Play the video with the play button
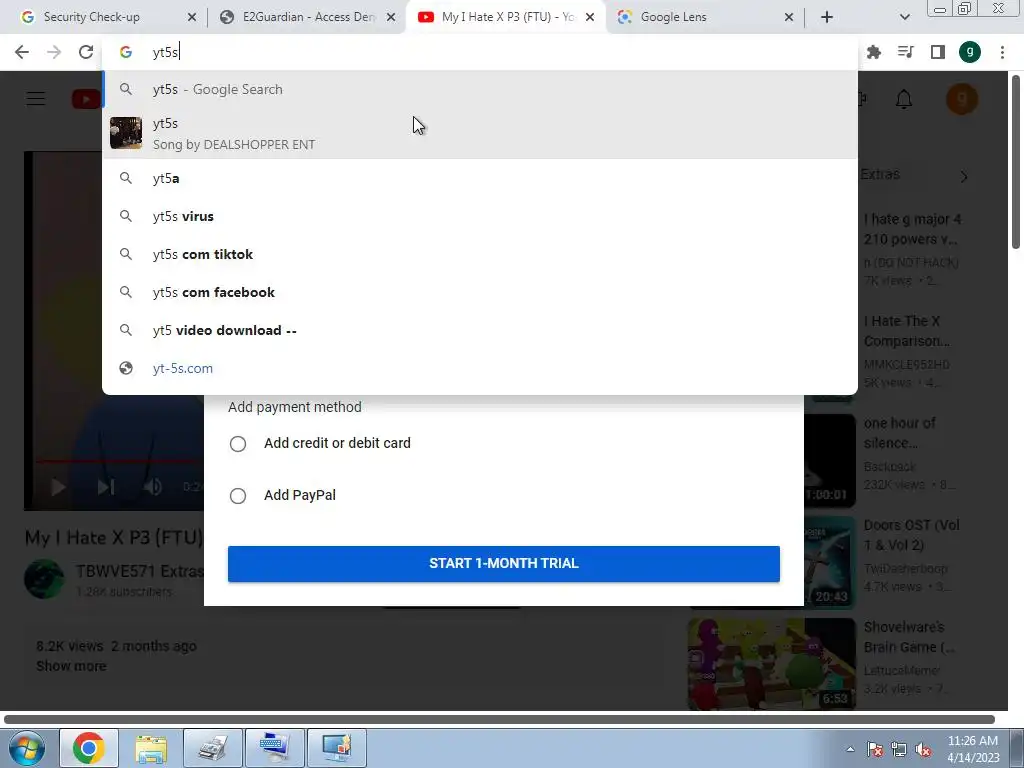1024x768 pixels. pos(58,487)
